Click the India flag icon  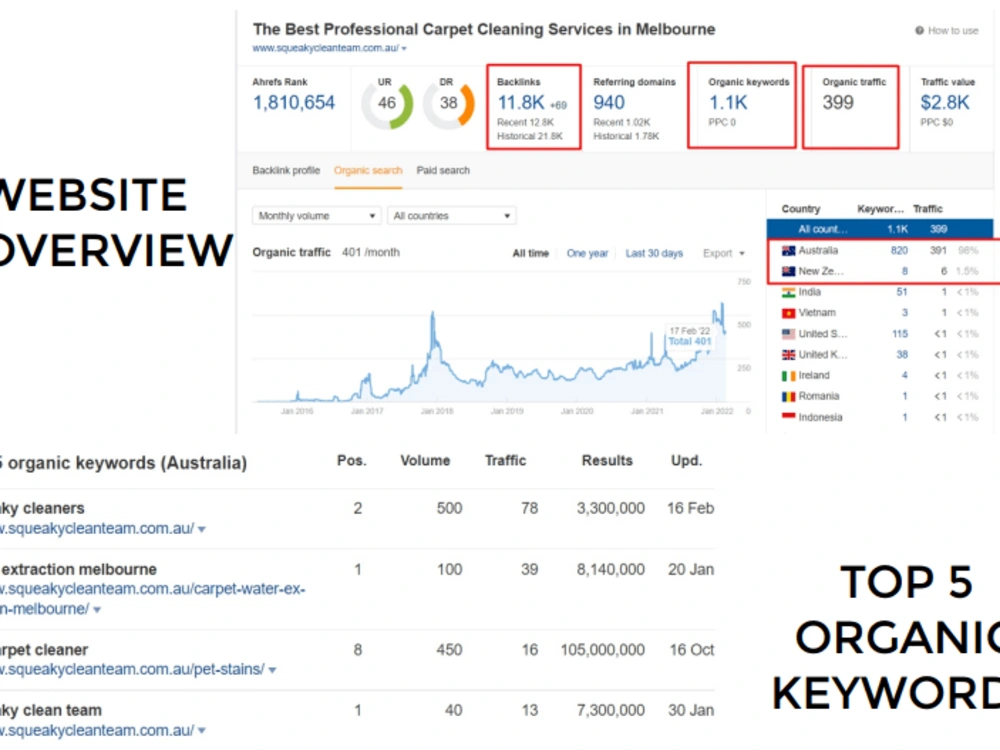click(788, 292)
